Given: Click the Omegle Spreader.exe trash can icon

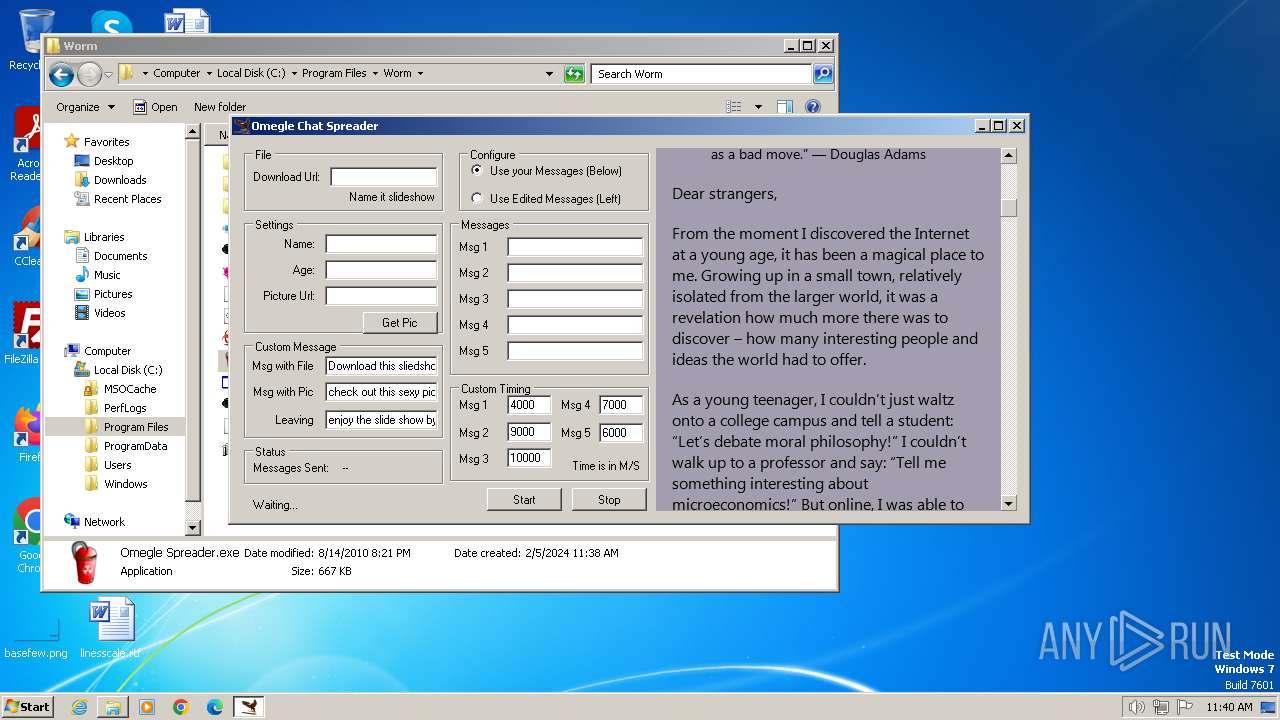Looking at the screenshot, I should pyautogui.click(x=85, y=563).
